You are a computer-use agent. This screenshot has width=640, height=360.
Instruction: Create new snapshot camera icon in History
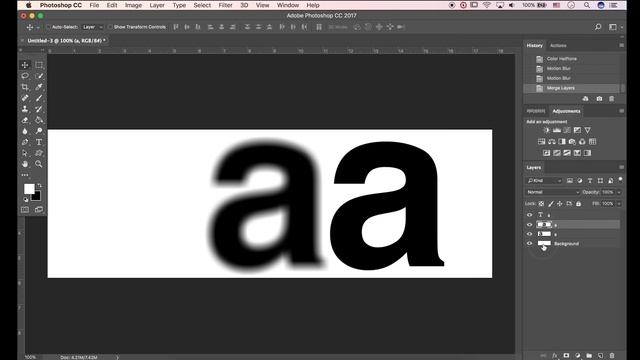pos(599,99)
